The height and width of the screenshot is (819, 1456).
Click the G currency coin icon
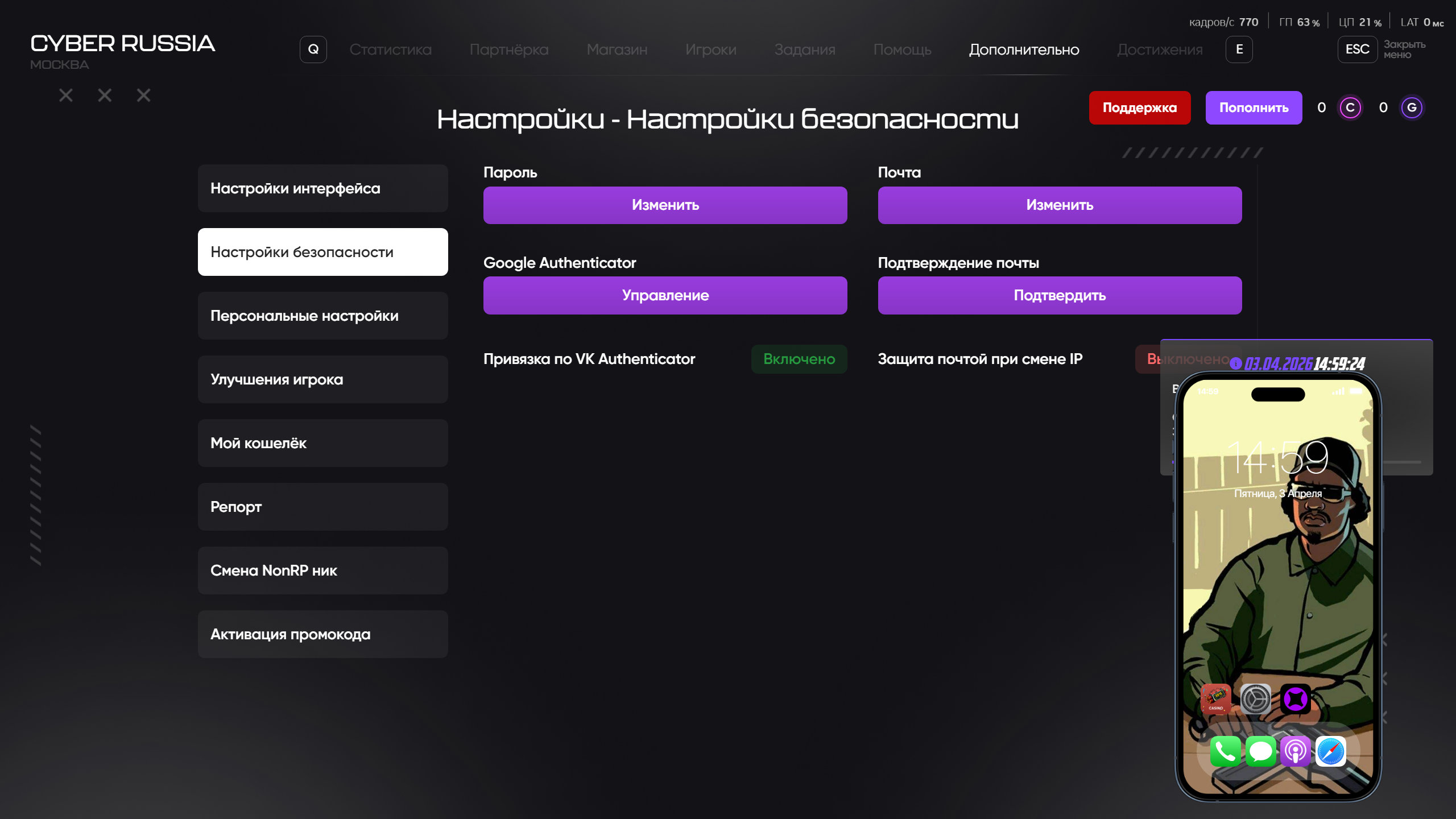pyautogui.click(x=1412, y=107)
